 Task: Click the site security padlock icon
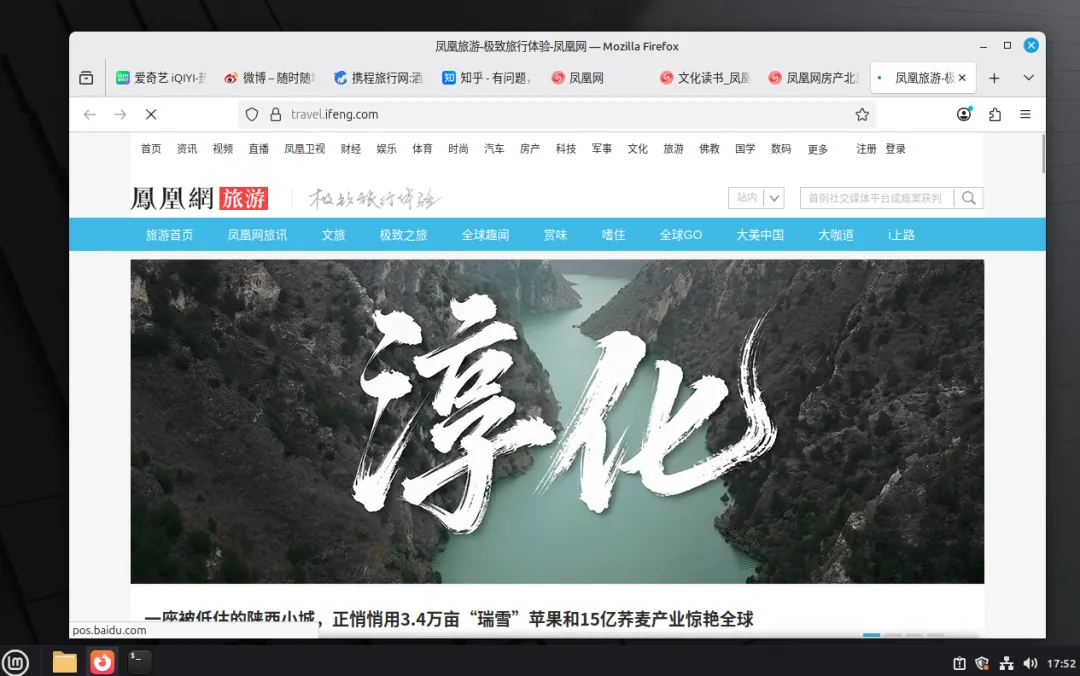click(x=276, y=114)
